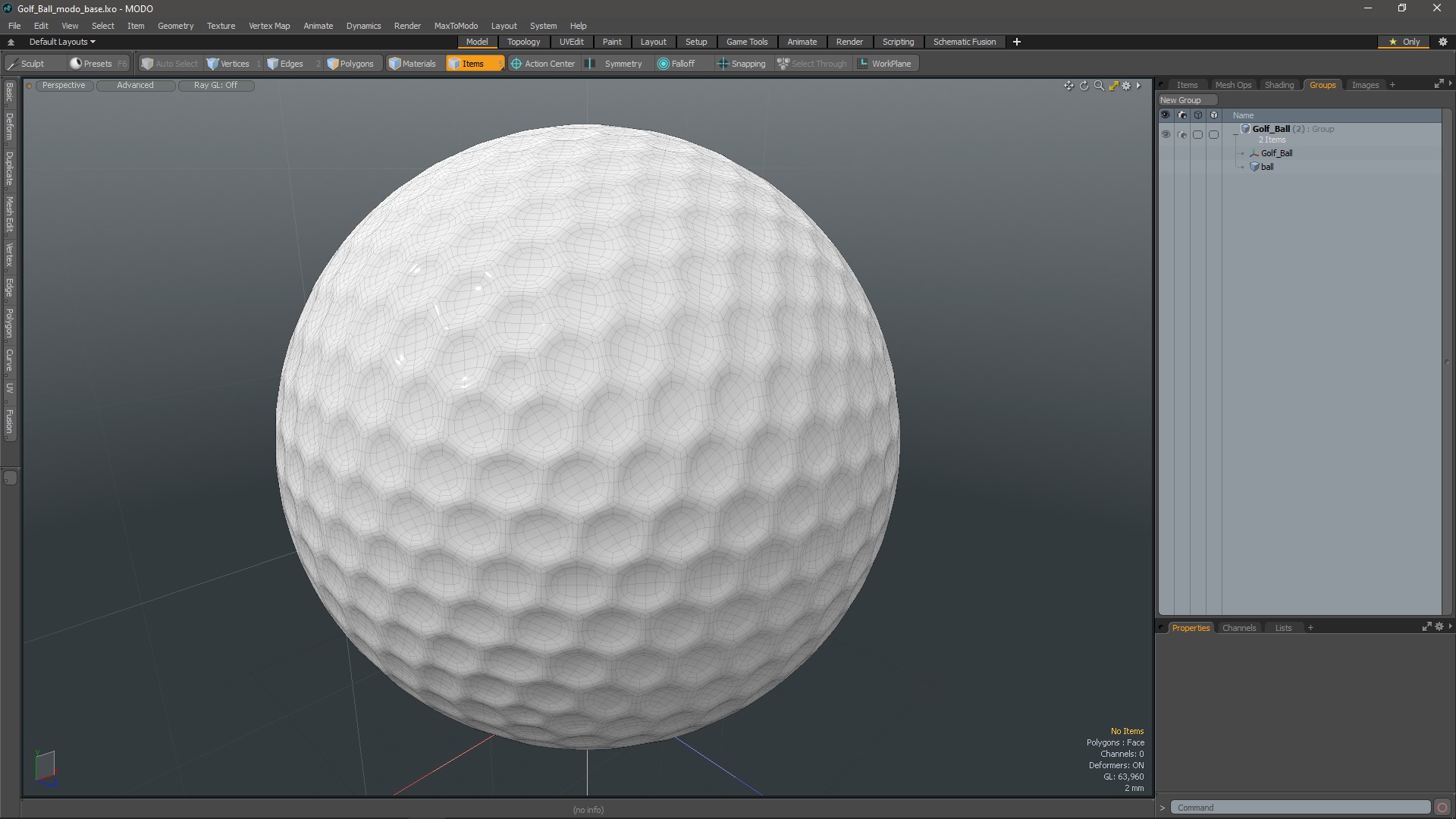
Task: Click the viewport zoom magnifier icon
Action: coord(1099,86)
